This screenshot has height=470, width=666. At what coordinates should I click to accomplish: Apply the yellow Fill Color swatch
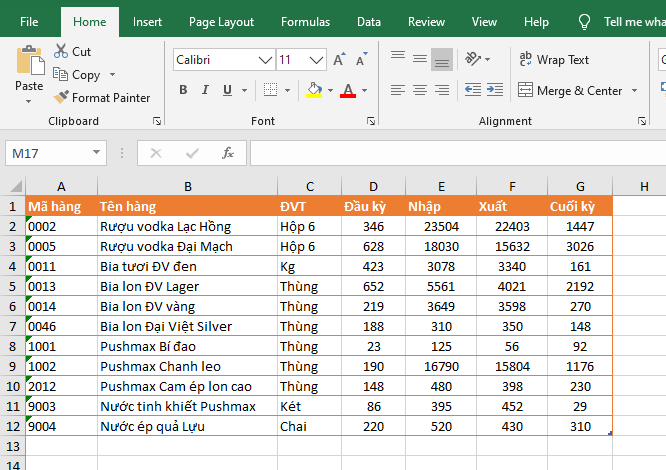314,90
